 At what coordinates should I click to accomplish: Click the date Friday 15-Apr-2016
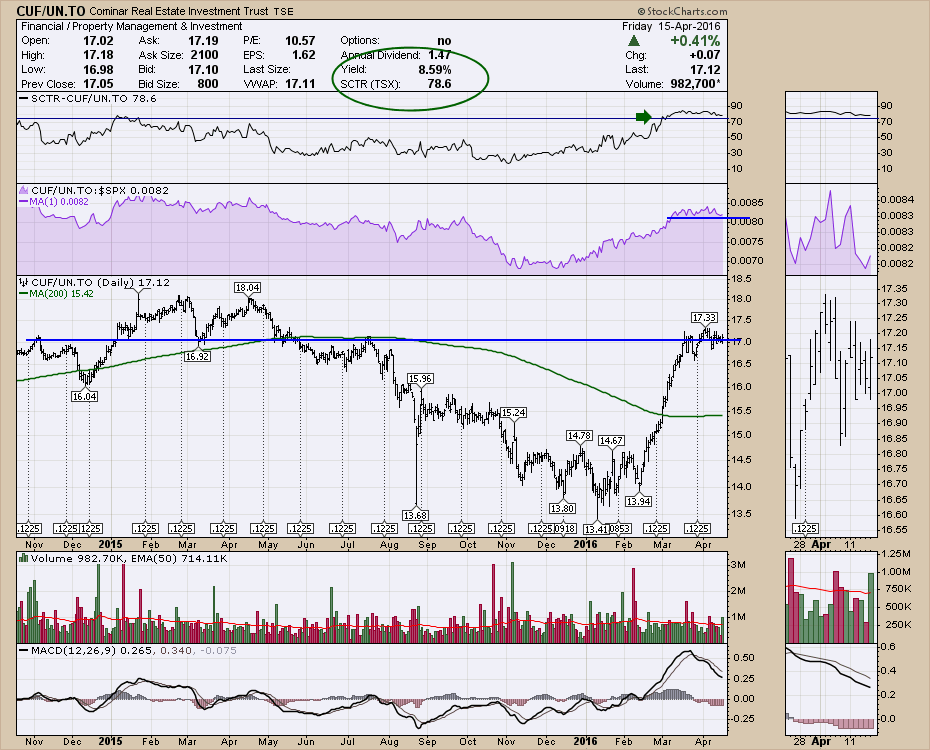pyautogui.click(x=671, y=26)
